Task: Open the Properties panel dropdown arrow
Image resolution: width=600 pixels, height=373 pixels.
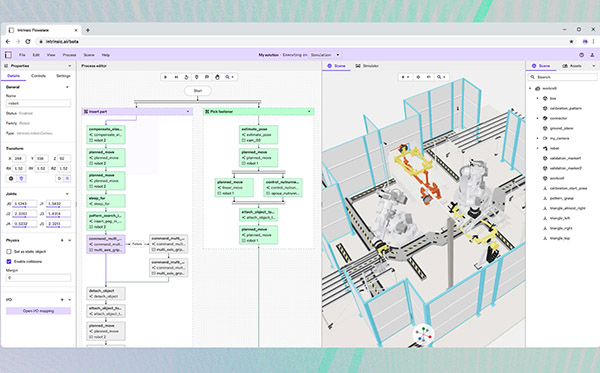Action: [70, 66]
